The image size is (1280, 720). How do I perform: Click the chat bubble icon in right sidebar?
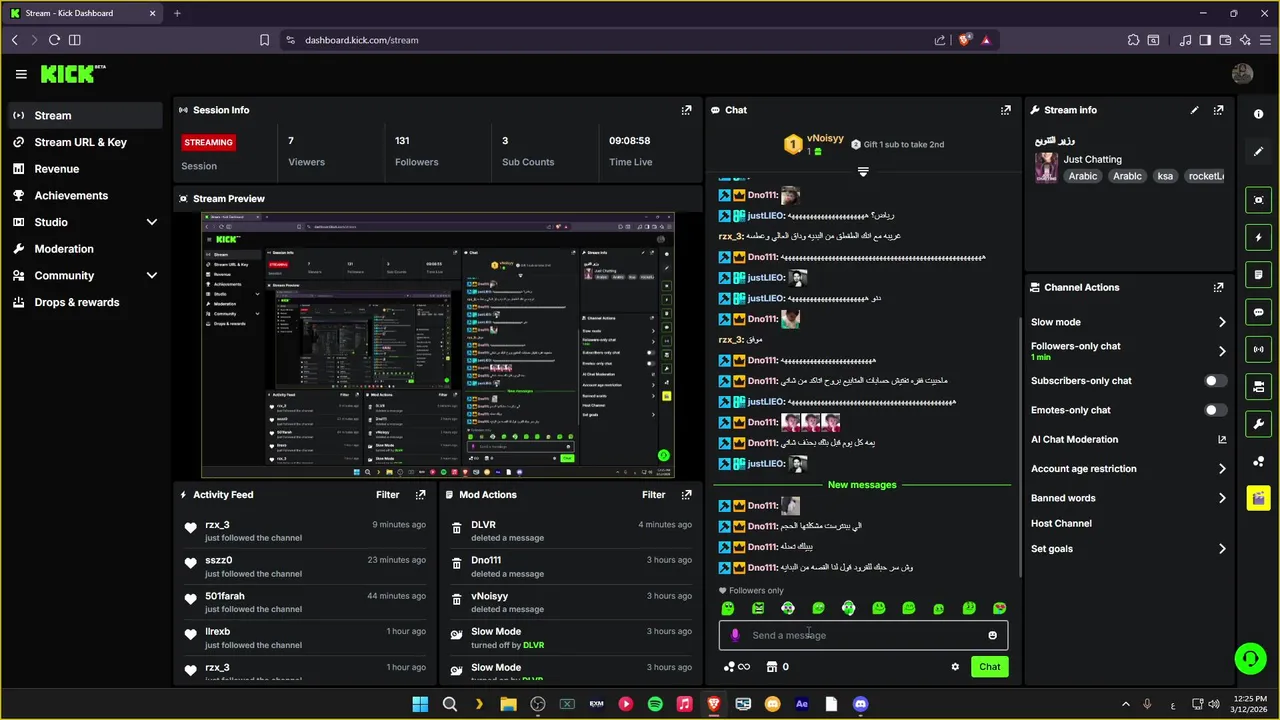click(x=1258, y=312)
